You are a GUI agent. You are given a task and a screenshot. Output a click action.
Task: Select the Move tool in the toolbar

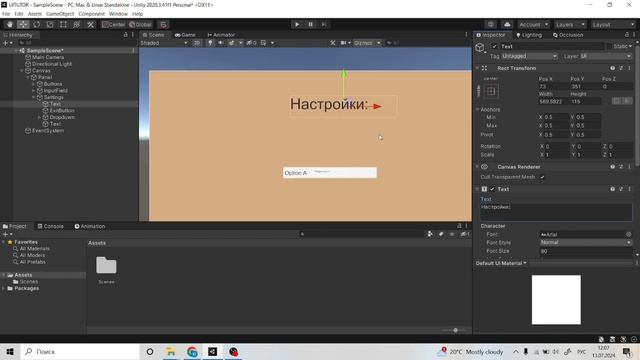pyautogui.click(x=23, y=24)
